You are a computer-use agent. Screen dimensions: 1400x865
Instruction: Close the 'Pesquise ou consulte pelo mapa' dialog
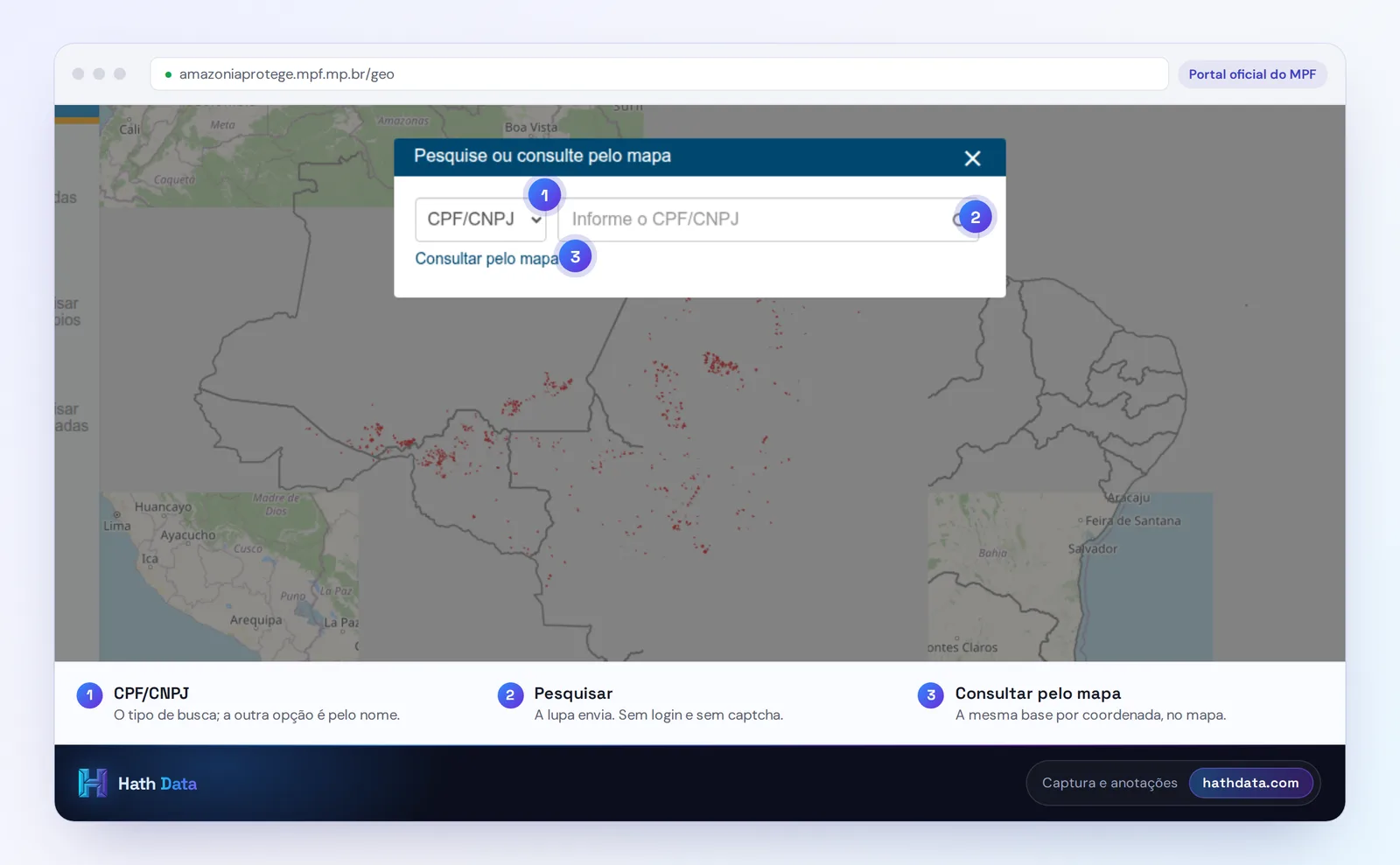pyautogui.click(x=972, y=158)
